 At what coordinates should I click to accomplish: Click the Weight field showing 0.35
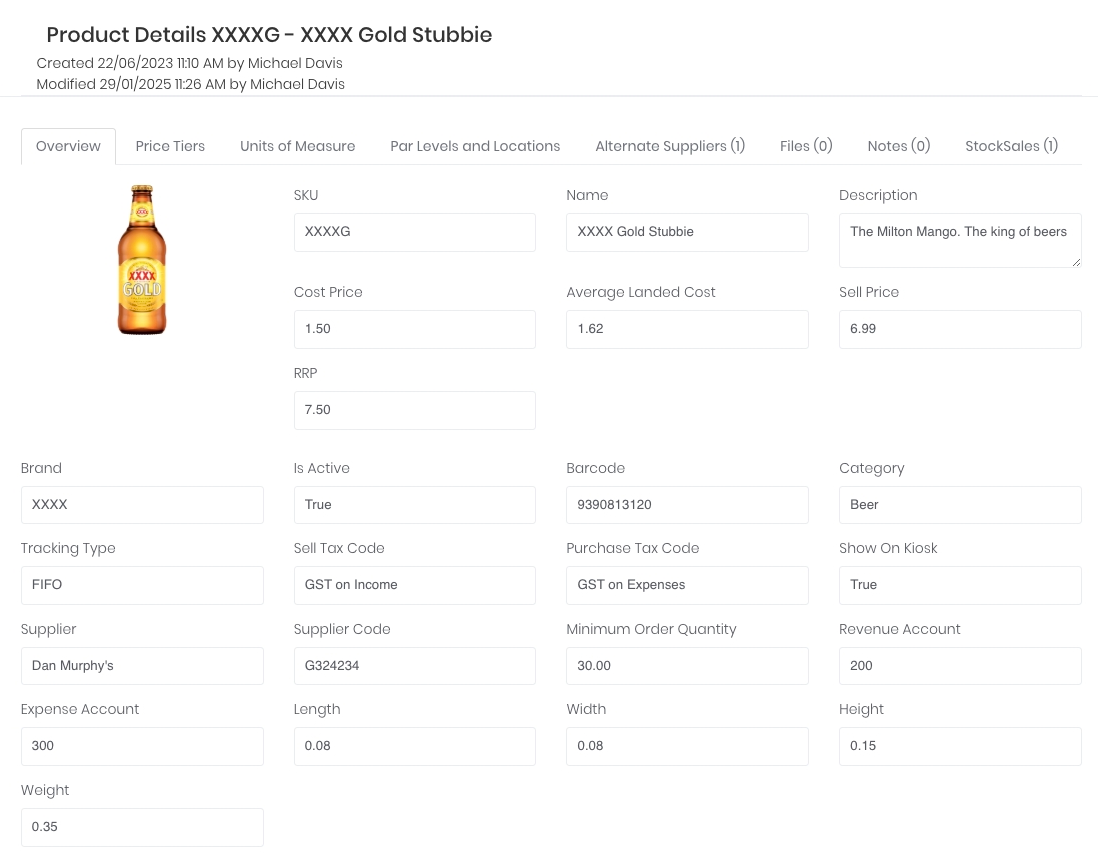pyautogui.click(x=142, y=827)
